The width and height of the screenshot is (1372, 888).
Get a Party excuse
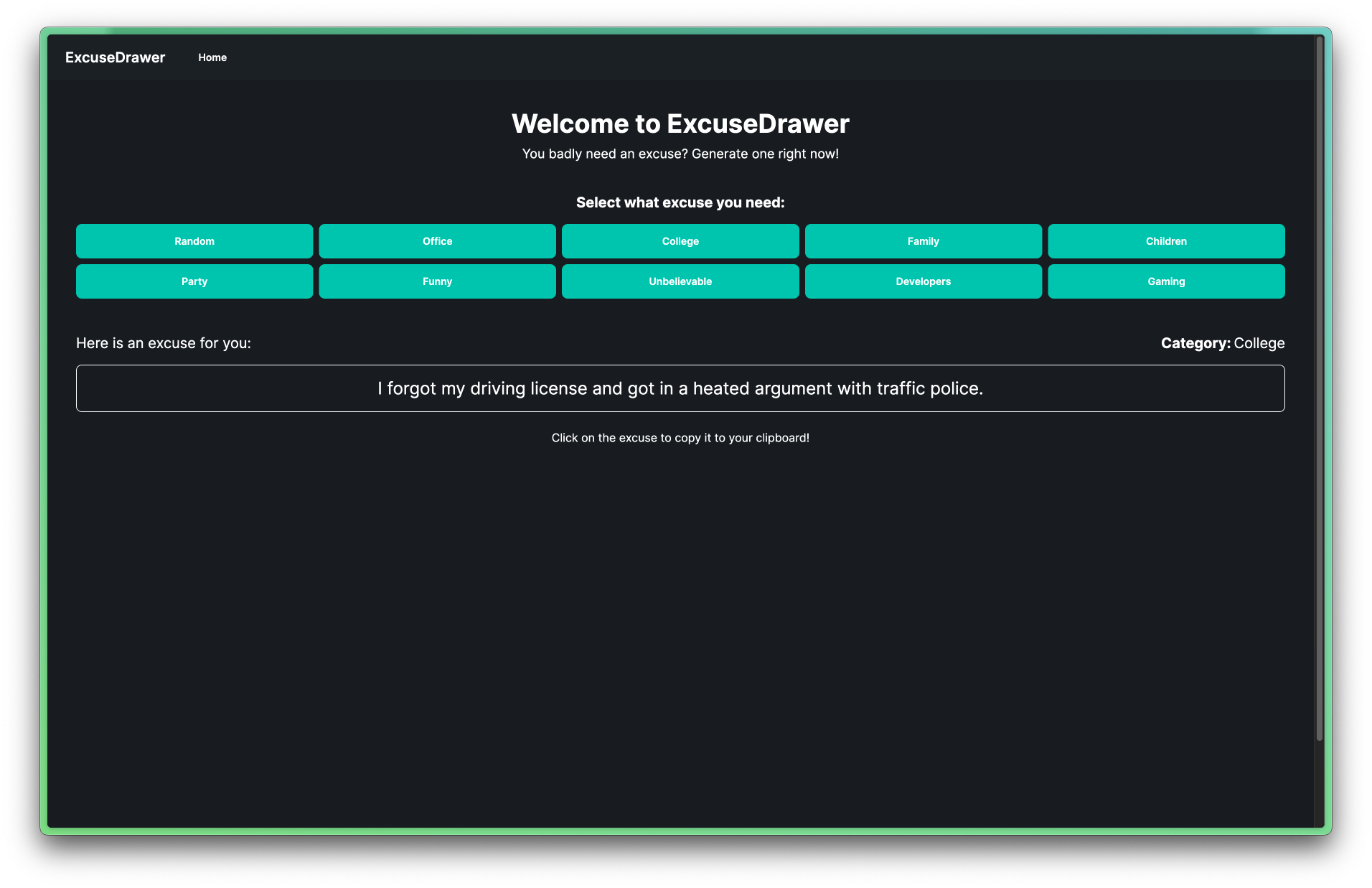click(x=194, y=281)
